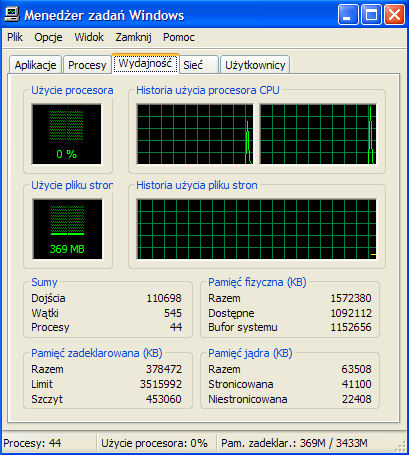This screenshot has width=409, height=455.
Task: Click the page file gauge showing 369 MB
Action: pos(67,229)
